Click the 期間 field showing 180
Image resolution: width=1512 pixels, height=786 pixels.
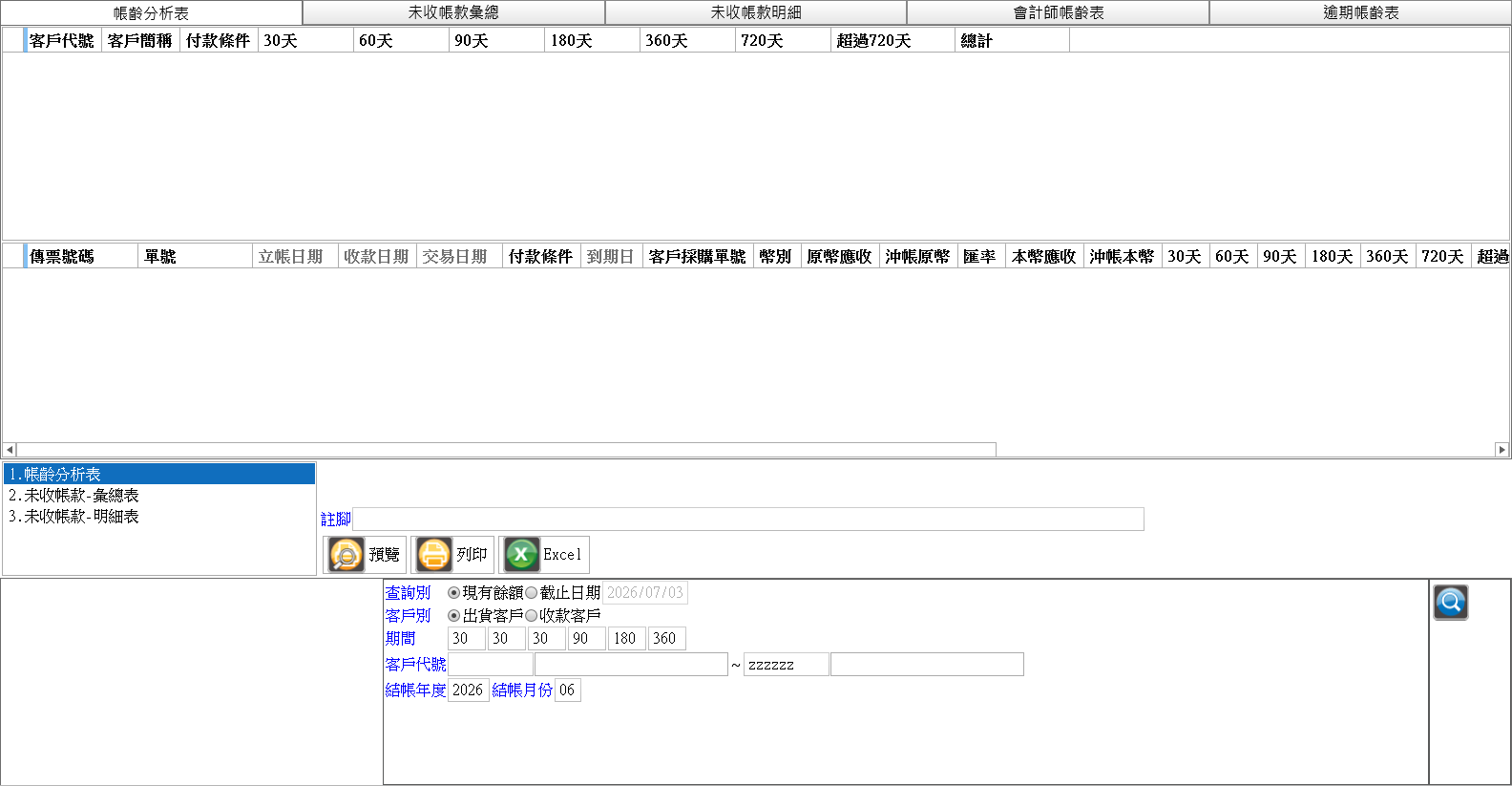[x=627, y=639]
